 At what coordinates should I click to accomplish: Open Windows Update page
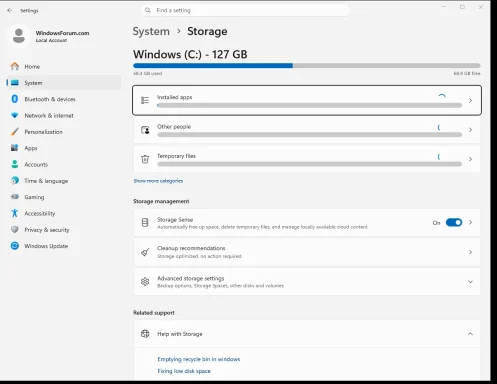click(x=63, y=246)
